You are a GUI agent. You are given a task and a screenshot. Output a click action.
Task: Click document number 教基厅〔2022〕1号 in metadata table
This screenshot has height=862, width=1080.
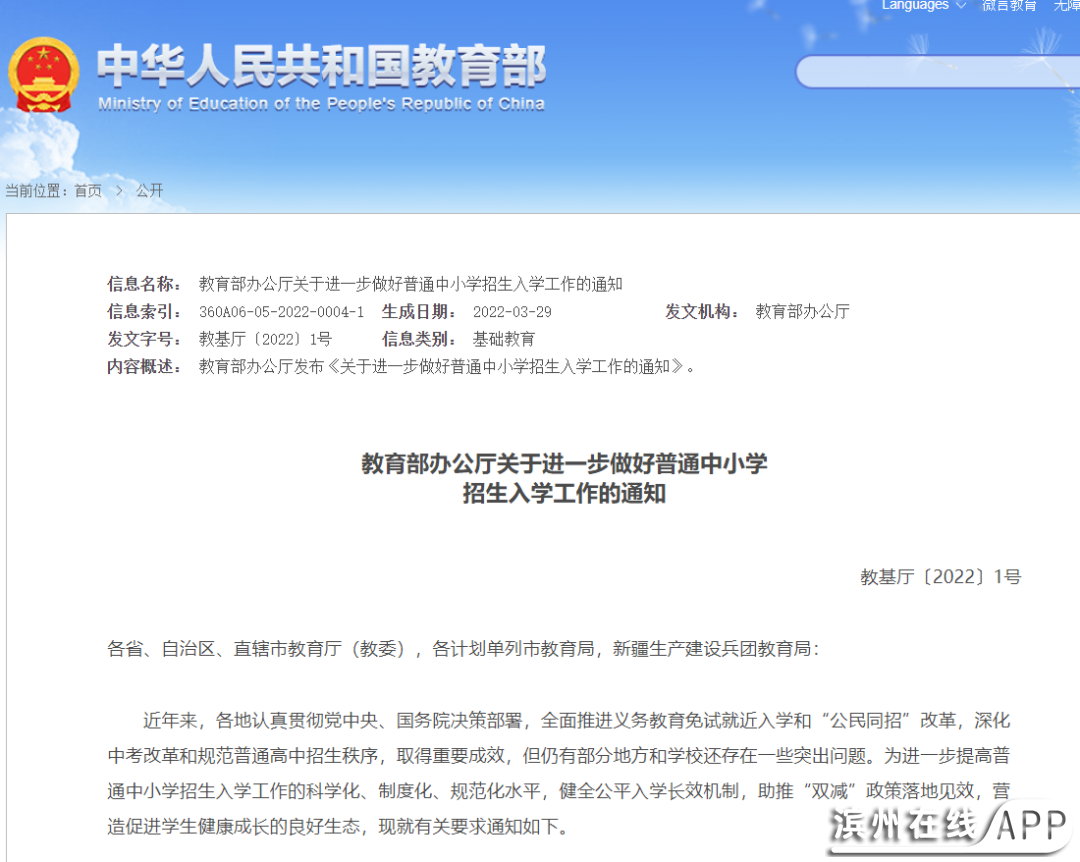tap(265, 339)
